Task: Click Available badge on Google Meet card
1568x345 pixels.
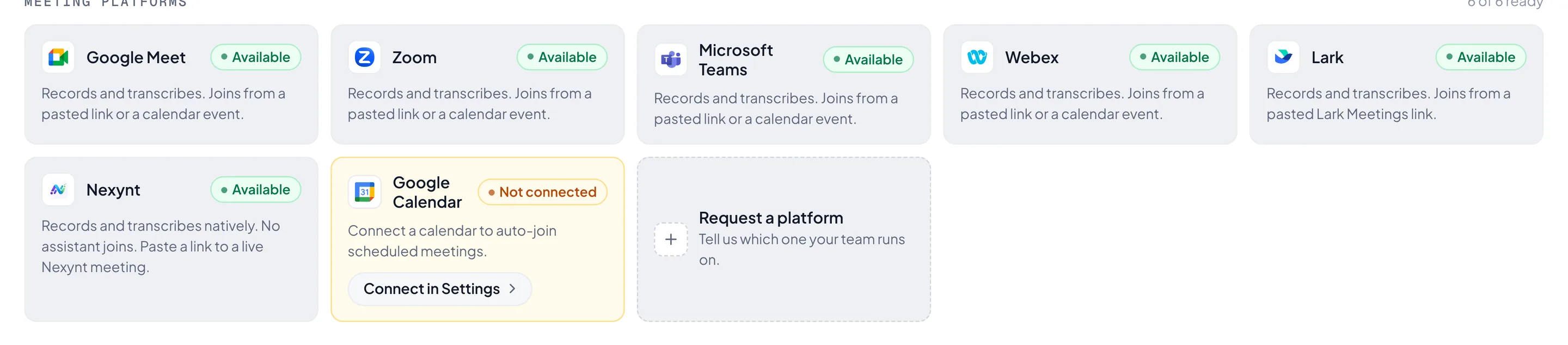Action: coord(256,57)
